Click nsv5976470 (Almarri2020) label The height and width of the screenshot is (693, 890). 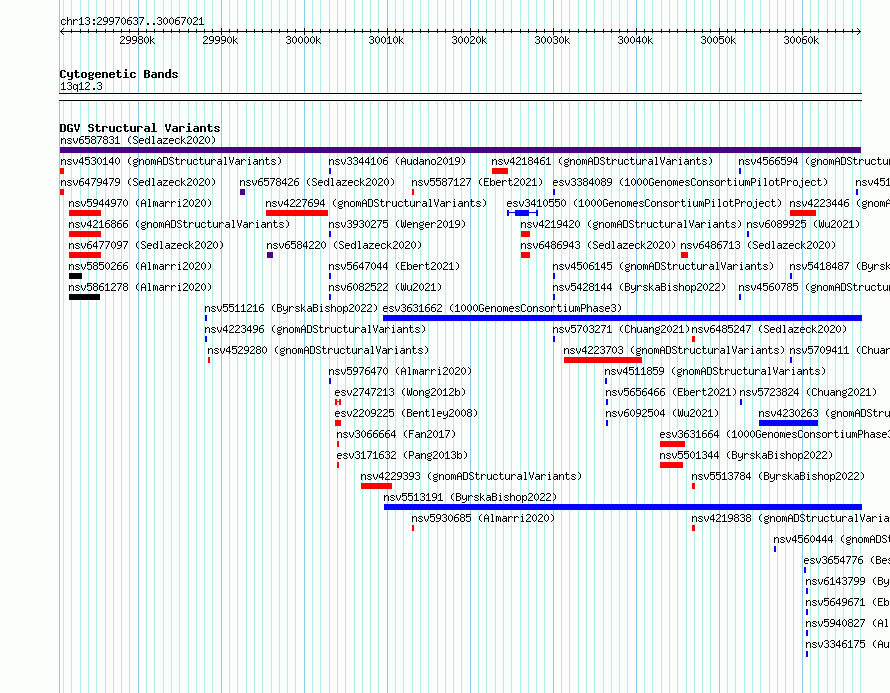(x=400, y=371)
